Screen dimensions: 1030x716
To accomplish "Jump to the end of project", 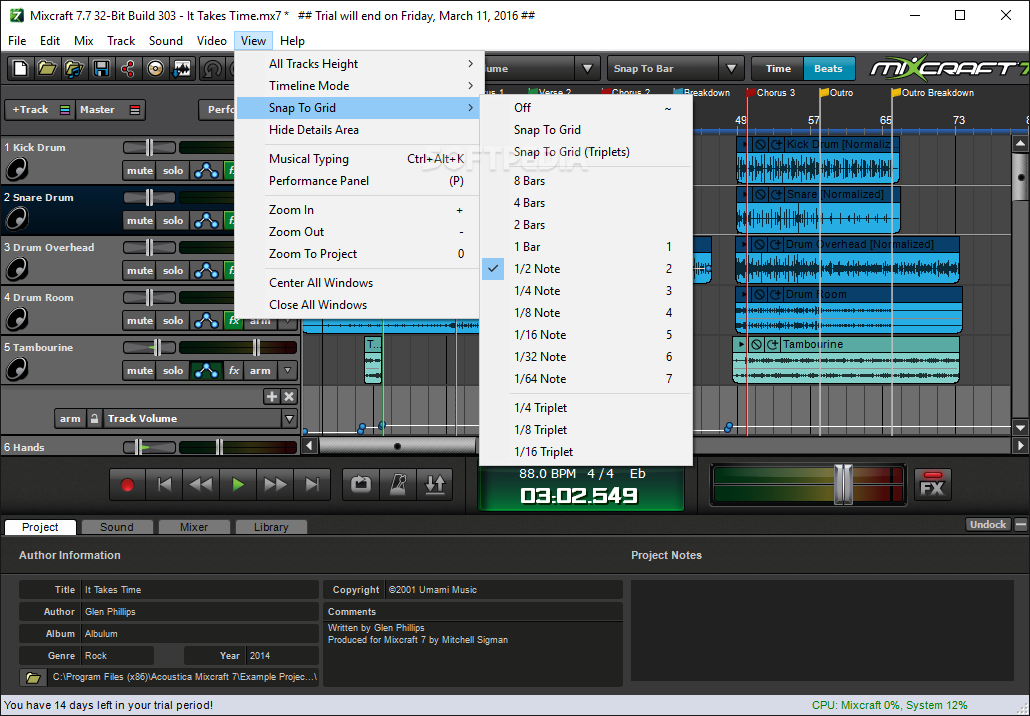I will click(312, 485).
